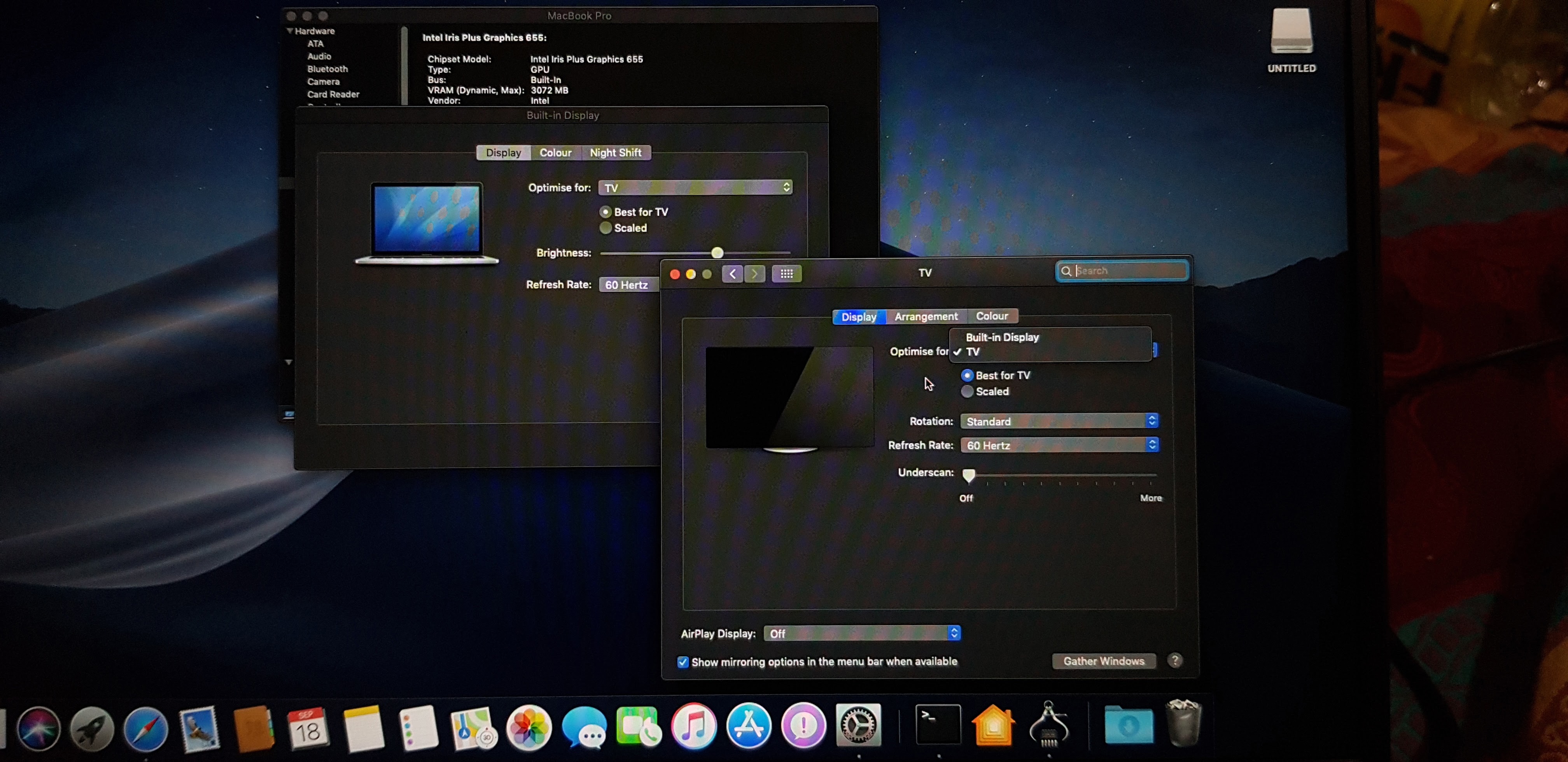Select UNTITLED drive on desktop
The width and height of the screenshot is (1568, 762).
tap(1291, 40)
